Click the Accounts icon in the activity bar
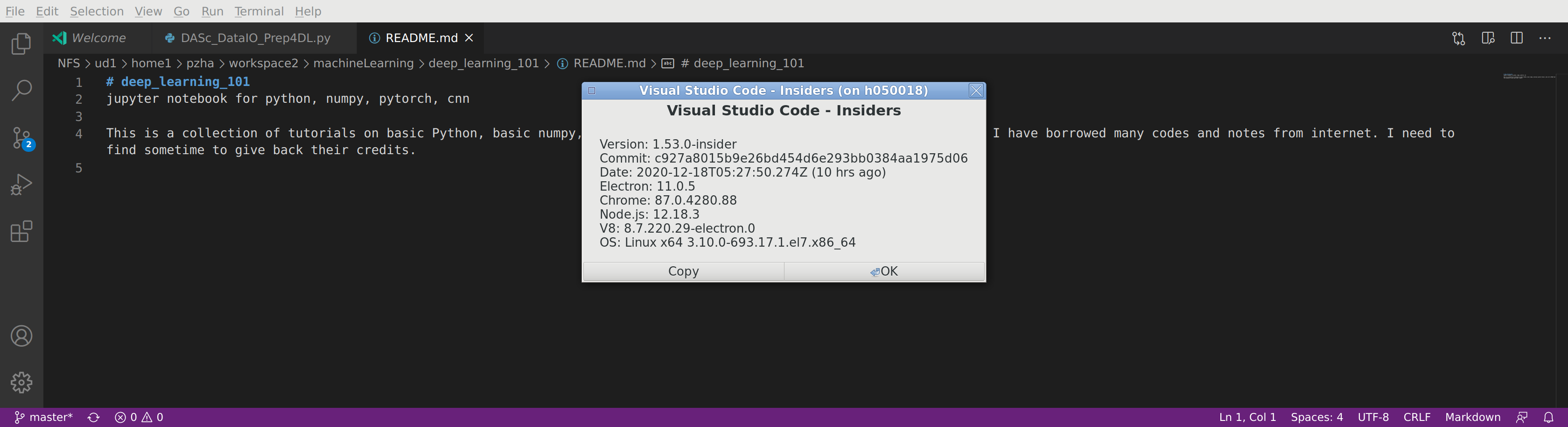The width and height of the screenshot is (1568, 427). coord(22,335)
